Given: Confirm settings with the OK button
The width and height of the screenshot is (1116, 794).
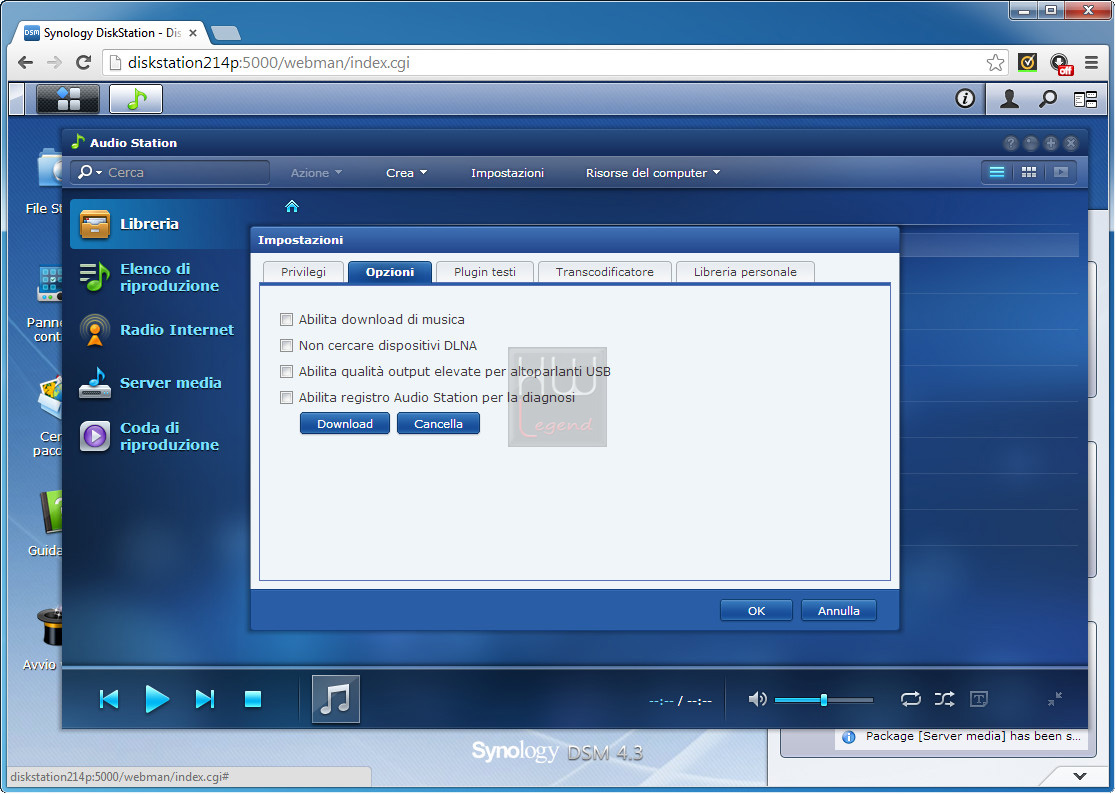Looking at the screenshot, I should (x=756, y=610).
